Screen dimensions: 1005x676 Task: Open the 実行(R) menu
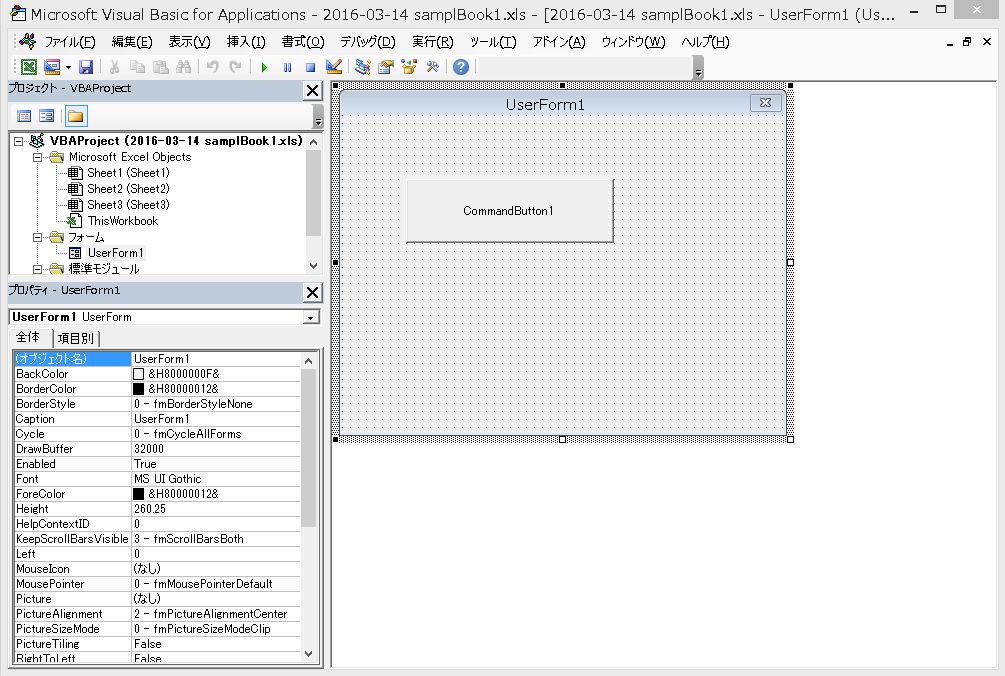click(432, 42)
